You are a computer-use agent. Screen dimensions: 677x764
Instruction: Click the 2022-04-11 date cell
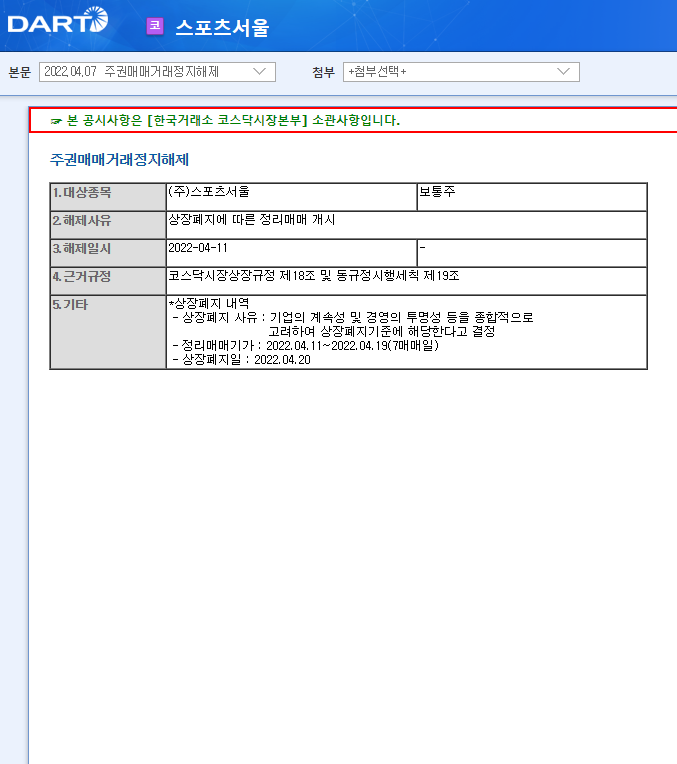tap(291, 253)
